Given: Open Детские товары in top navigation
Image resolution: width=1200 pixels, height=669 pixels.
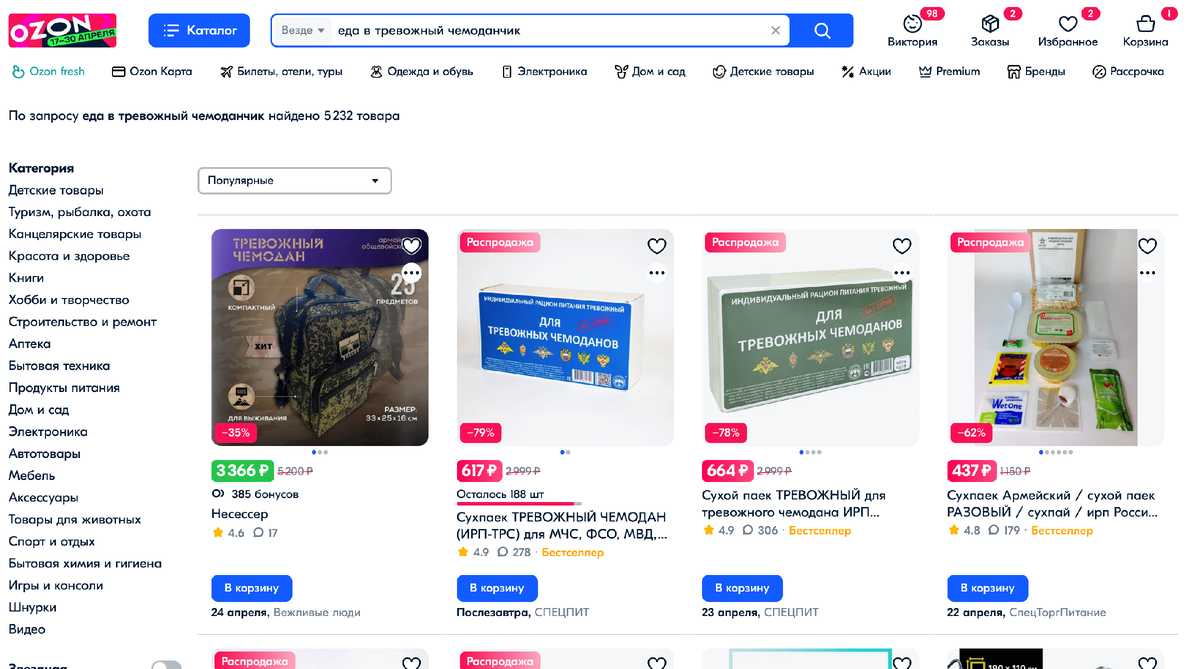Looking at the screenshot, I should click(x=763, y=71).
